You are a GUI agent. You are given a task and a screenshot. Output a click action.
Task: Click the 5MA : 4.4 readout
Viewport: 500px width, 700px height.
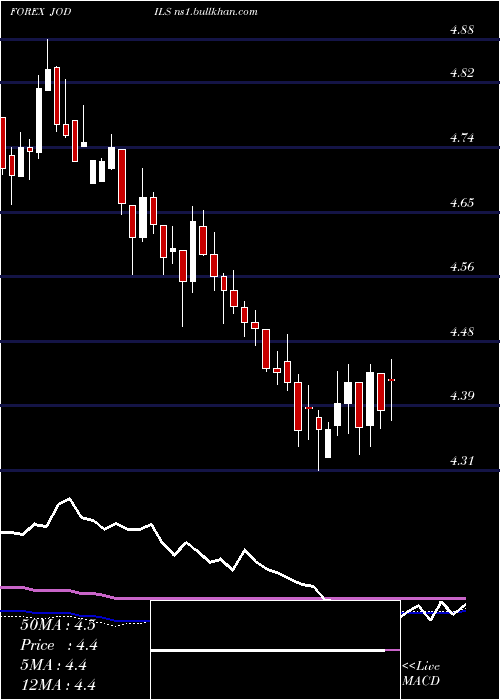point(53,665)
